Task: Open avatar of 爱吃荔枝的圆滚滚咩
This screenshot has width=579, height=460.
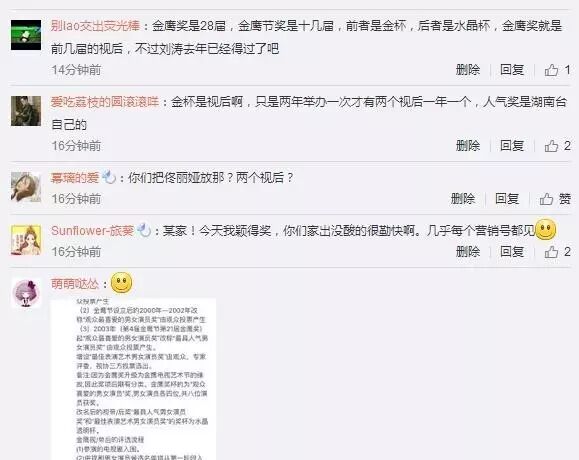Action: click(x=26, y=111)
